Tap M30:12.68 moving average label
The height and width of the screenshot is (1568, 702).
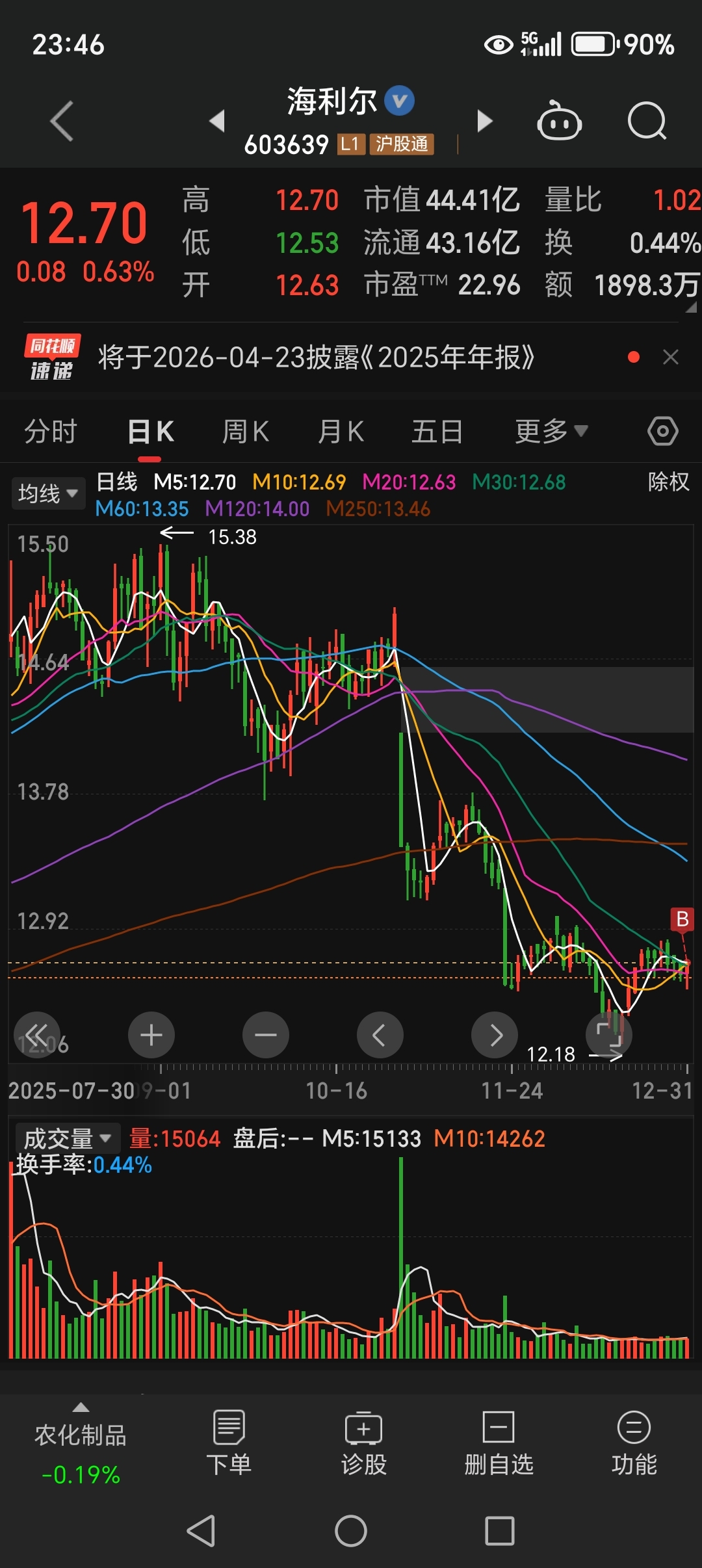click(519, 482)
